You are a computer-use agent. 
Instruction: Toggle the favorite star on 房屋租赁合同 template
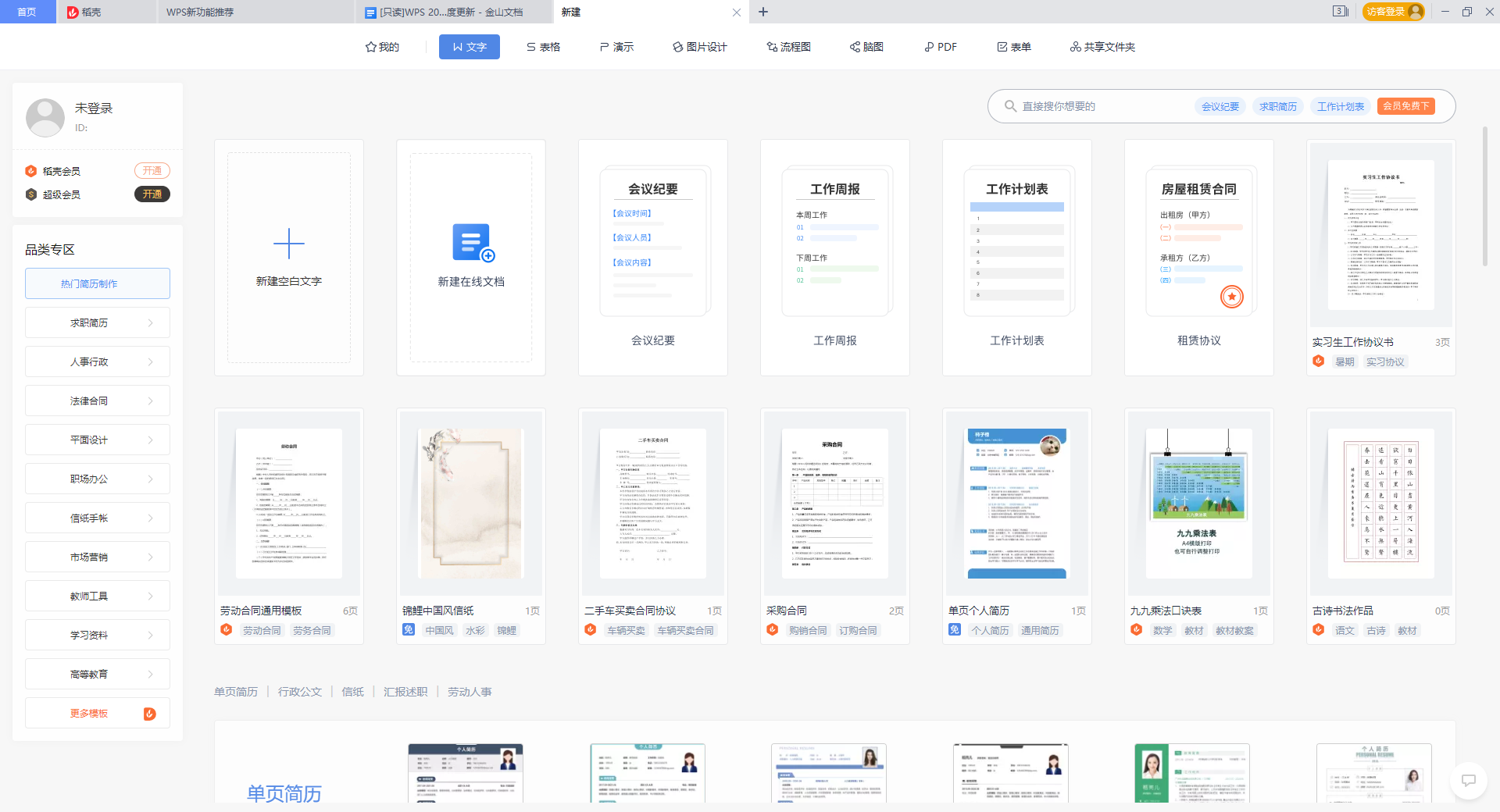tap(1232, 297)
